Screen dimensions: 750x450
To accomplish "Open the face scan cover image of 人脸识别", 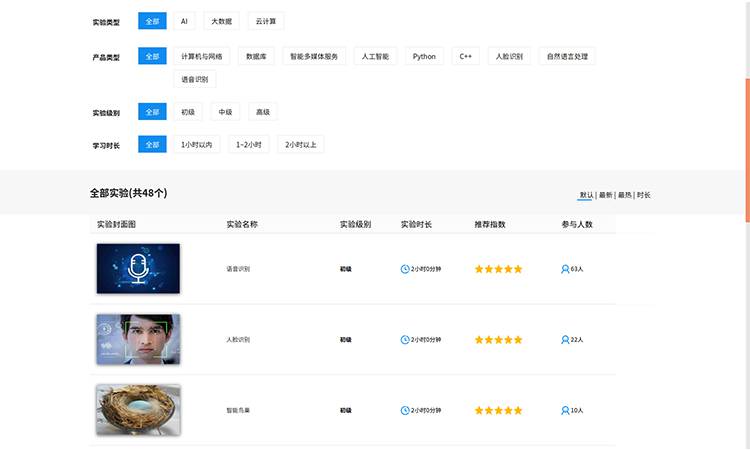I will point(138,339).
